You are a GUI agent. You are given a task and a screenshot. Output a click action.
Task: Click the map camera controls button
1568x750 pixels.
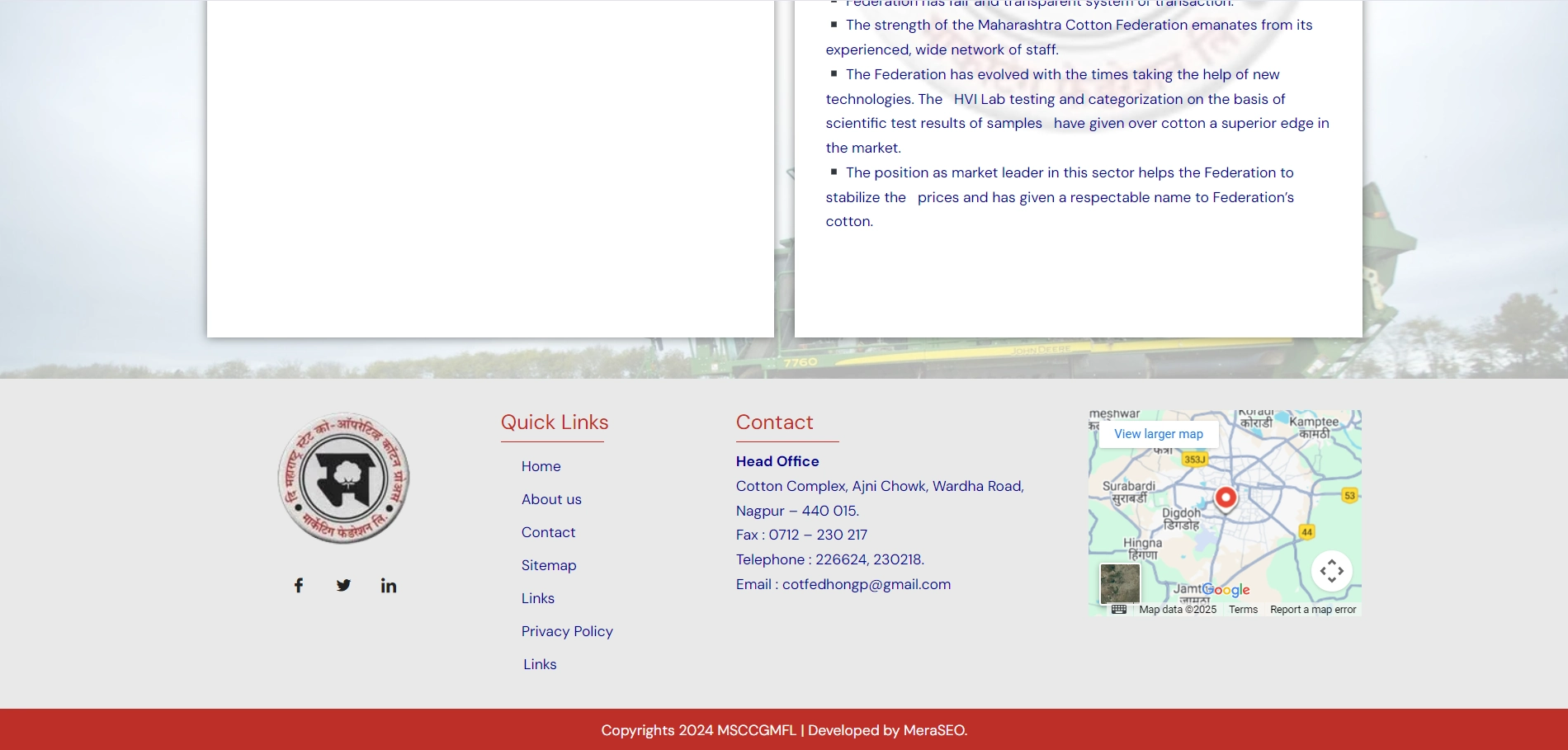[1331, 571]
